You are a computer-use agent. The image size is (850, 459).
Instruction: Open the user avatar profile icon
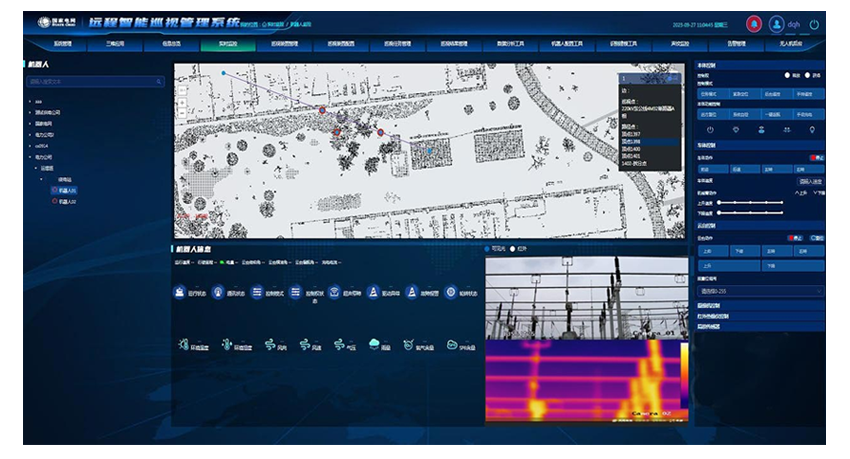point(775,24)
